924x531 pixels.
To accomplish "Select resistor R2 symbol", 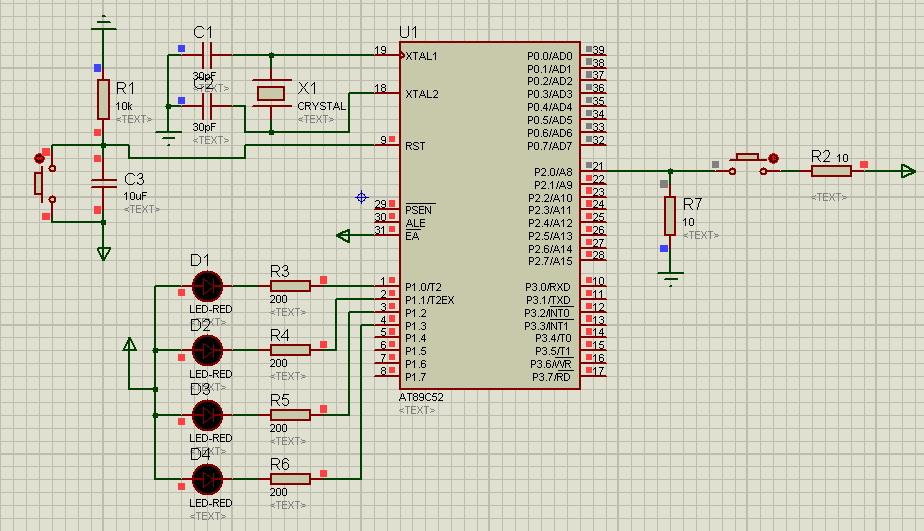I will 831,171.
